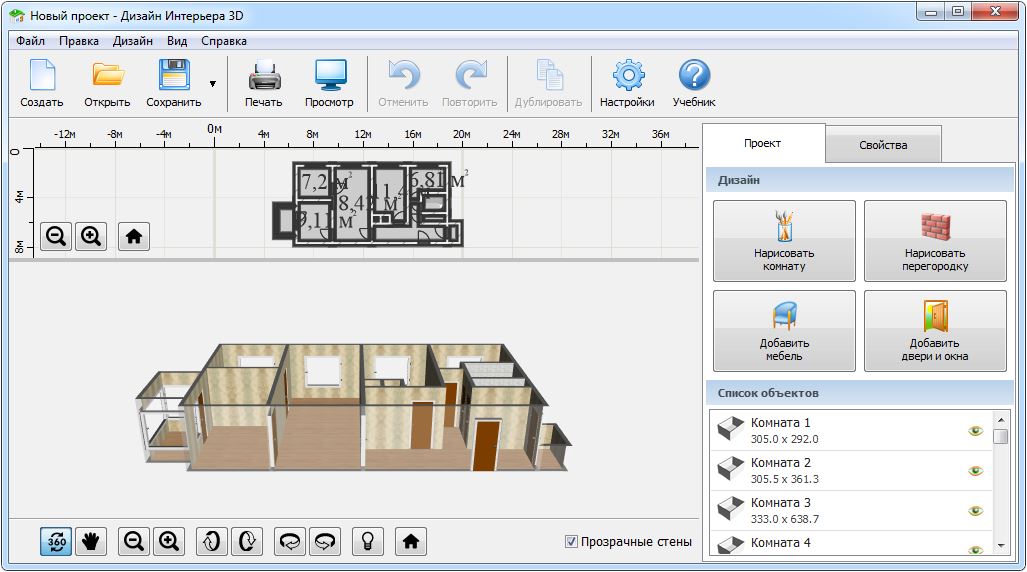Switch to the Свойства tab
The image size is (1027, 572).
tap(883, 145)
